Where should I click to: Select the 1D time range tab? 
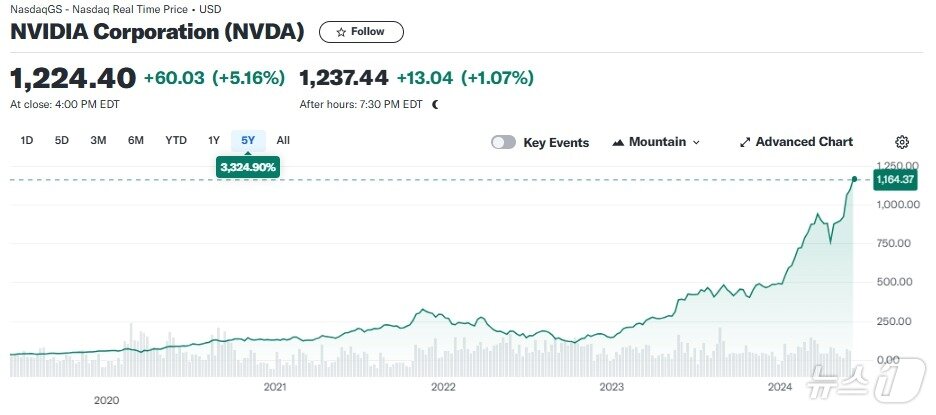point(27,140)
